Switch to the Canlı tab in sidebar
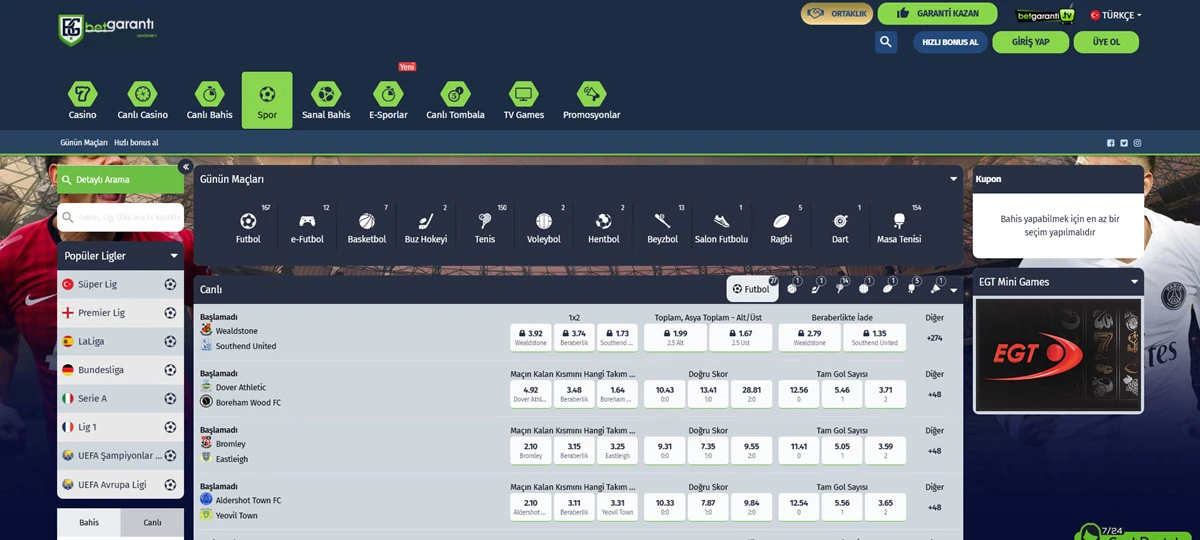Screen dimensions: 1200x540 point(152,522)
